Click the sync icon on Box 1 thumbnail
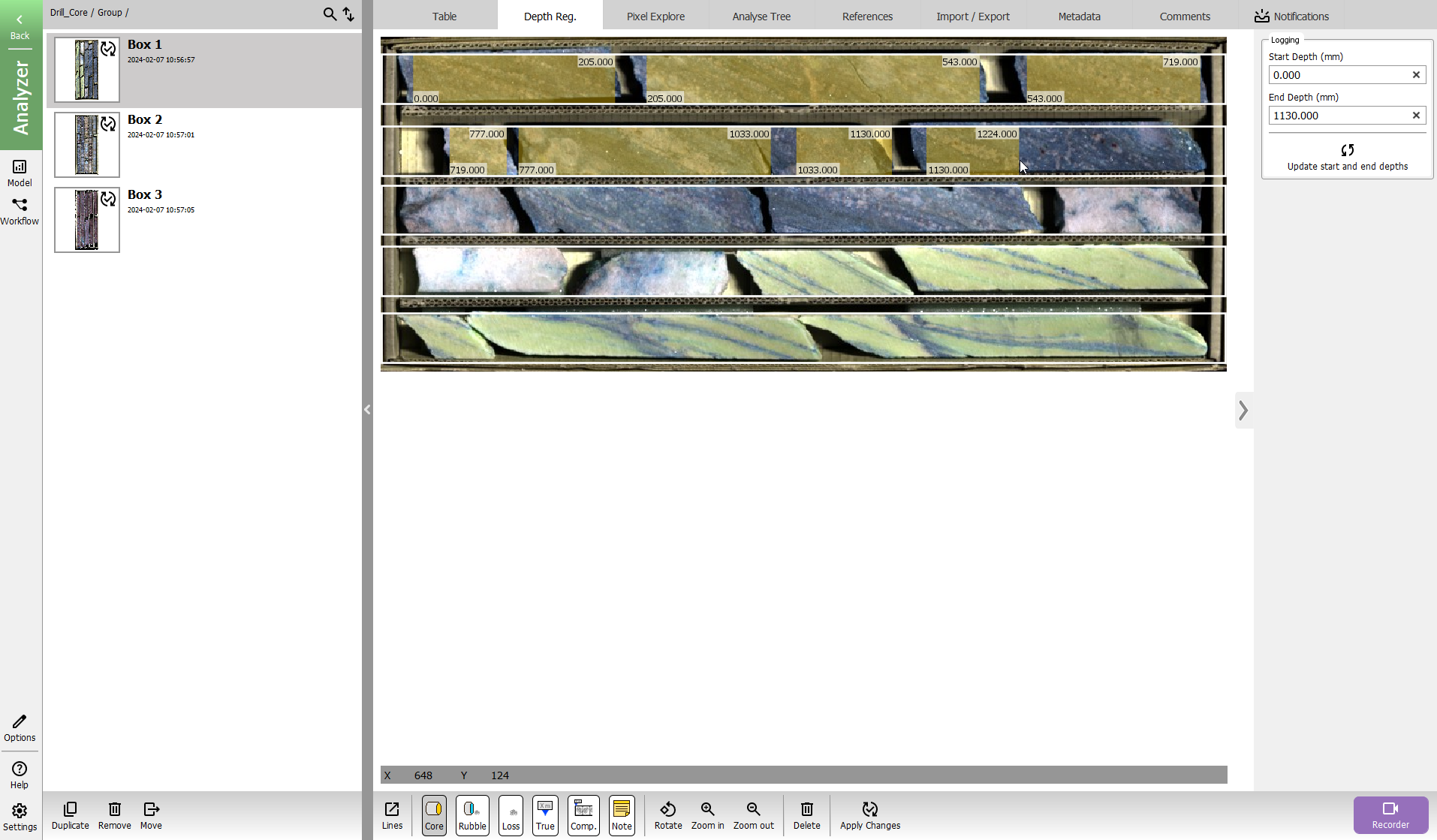 [x=109, y=48]
